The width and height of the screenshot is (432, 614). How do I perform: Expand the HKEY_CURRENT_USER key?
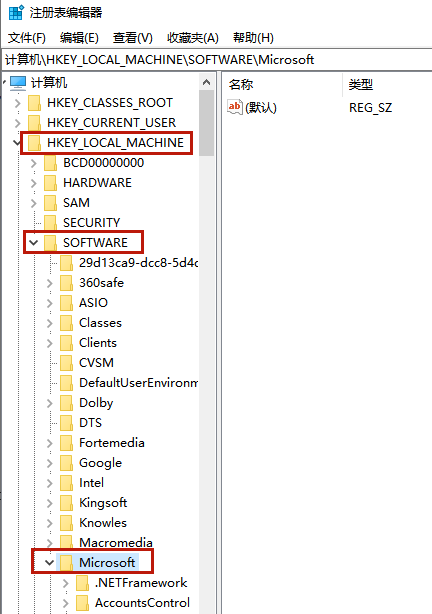[18, 123]
